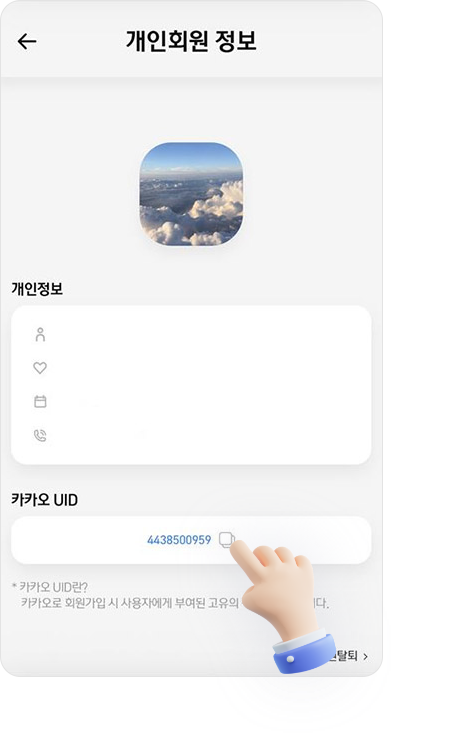
Task: Click the 개인정보 section heading
Action: click(x=37, y=289)
